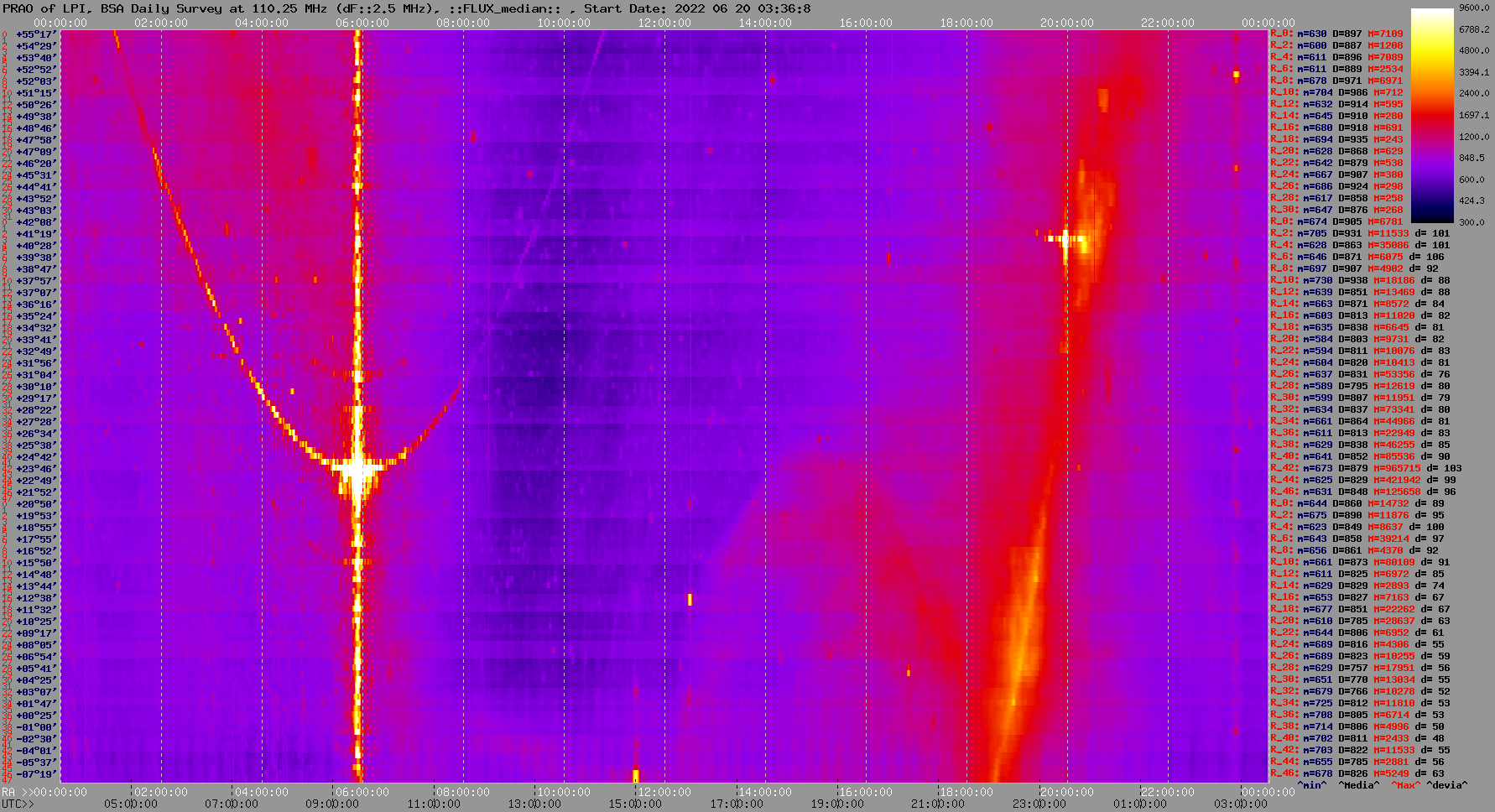Click the 13:00:00 UTC tick label
1495x812 pixels.
pos(534,804)
